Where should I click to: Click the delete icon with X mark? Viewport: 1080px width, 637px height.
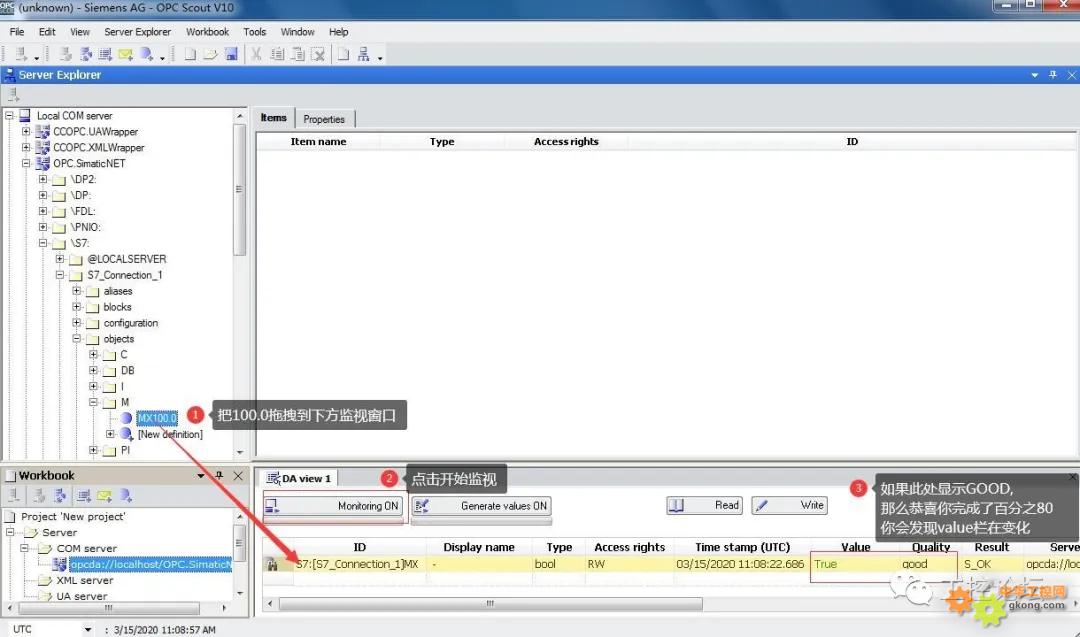(x=318, y=54)
